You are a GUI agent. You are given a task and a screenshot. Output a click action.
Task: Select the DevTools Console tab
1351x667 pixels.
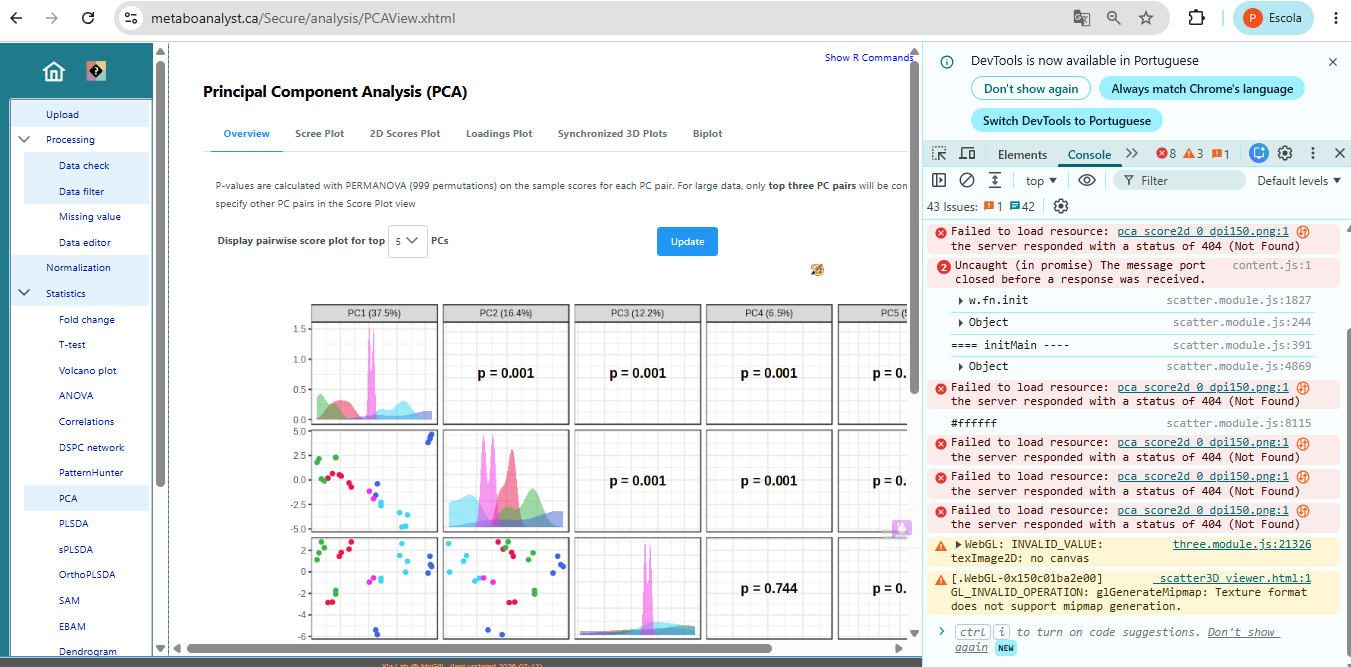coord(1089,154)
